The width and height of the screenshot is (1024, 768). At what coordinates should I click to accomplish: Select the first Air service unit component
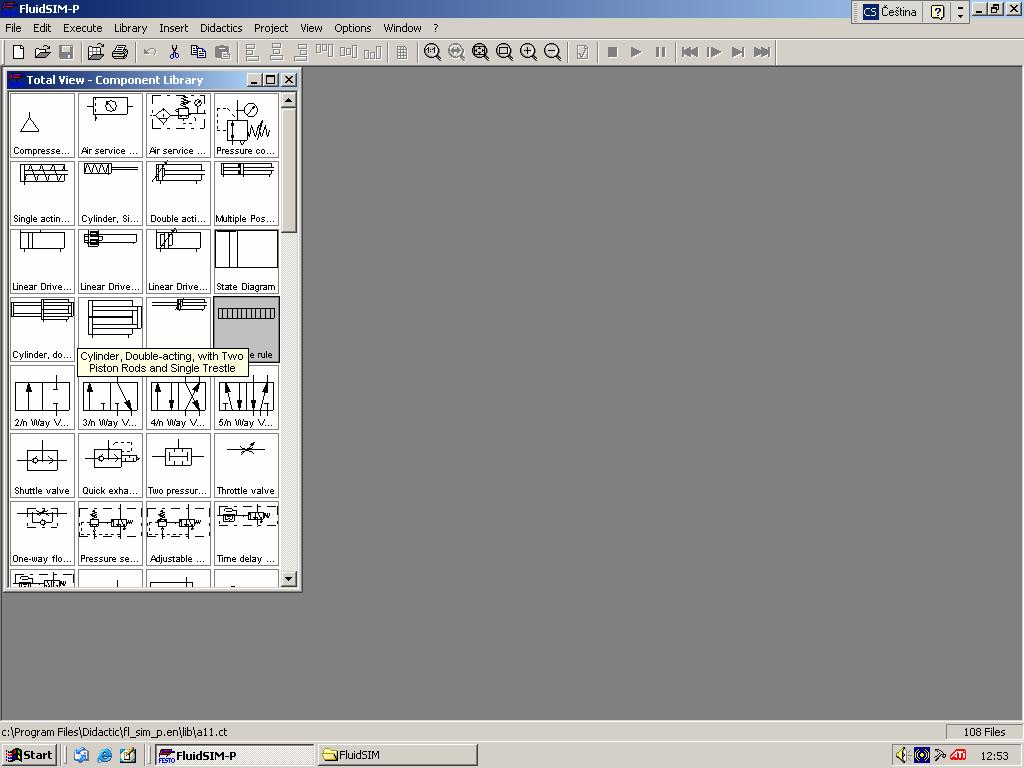pyautogui.click(x=110, y=125)
